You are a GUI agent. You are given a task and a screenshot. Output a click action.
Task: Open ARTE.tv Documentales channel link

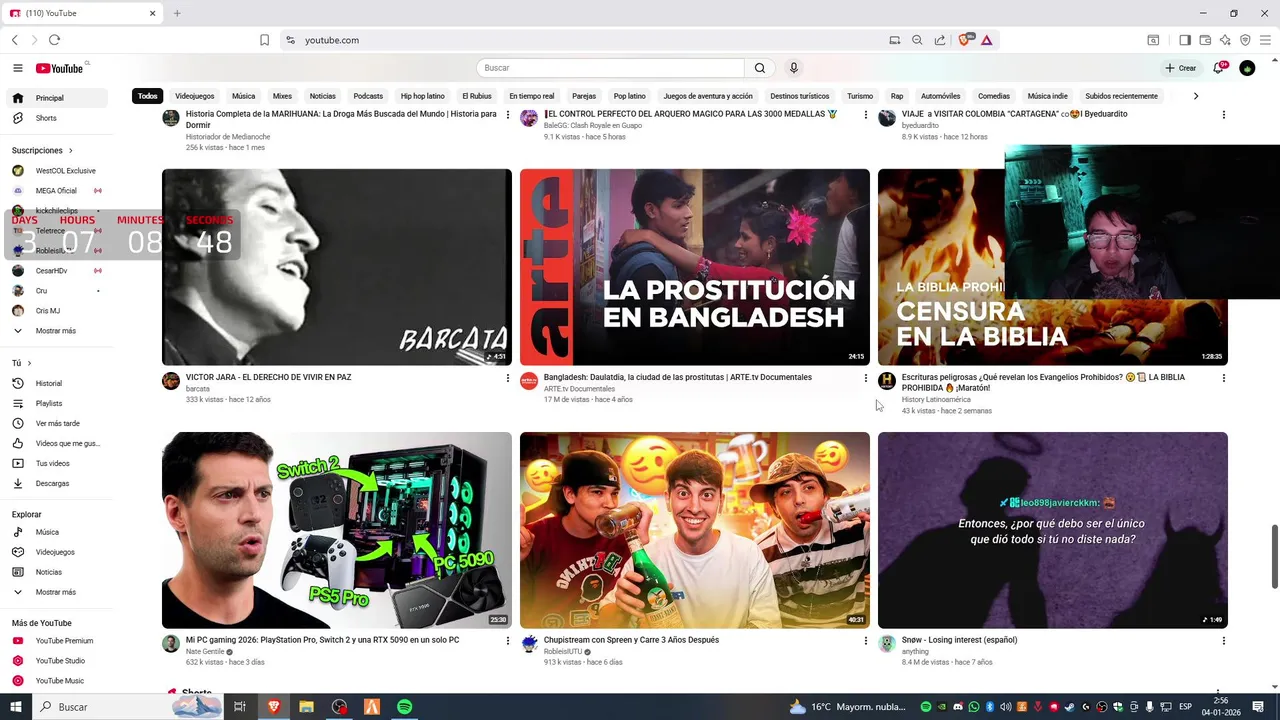click(x=579, y=389)
